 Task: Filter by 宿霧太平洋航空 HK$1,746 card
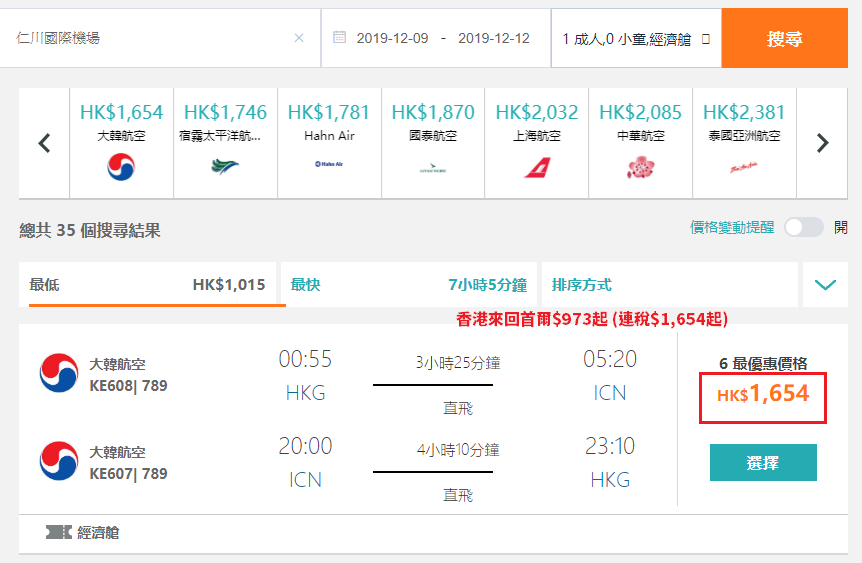click(225, 143)
